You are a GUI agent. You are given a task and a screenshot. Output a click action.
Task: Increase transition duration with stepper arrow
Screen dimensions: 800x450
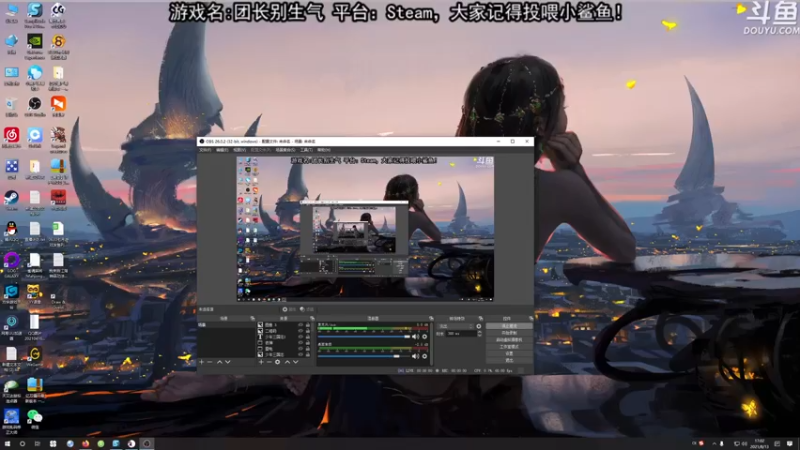point(479,332)
